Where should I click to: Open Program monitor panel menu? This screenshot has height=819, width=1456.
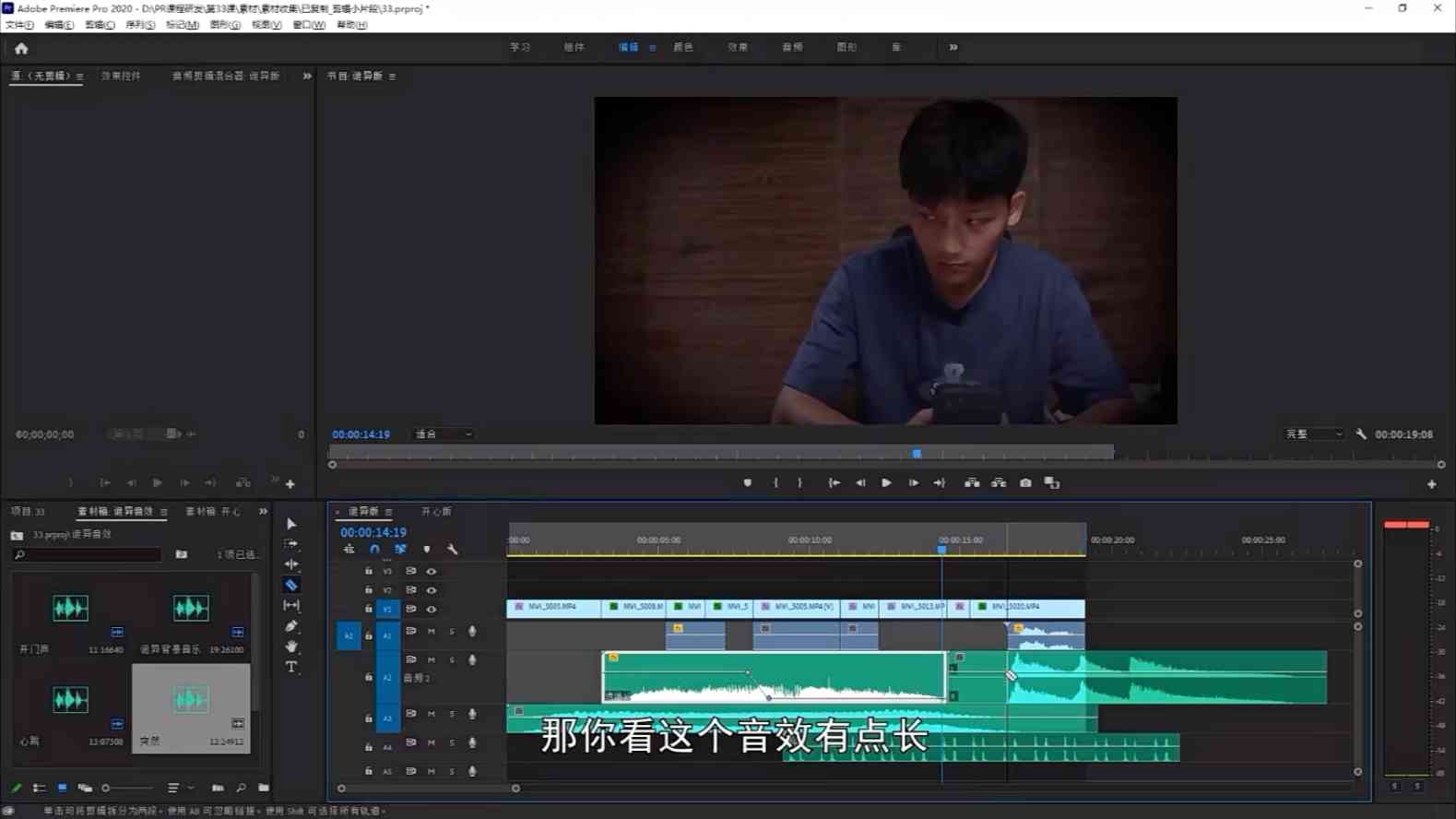click(x=393, y=77)
